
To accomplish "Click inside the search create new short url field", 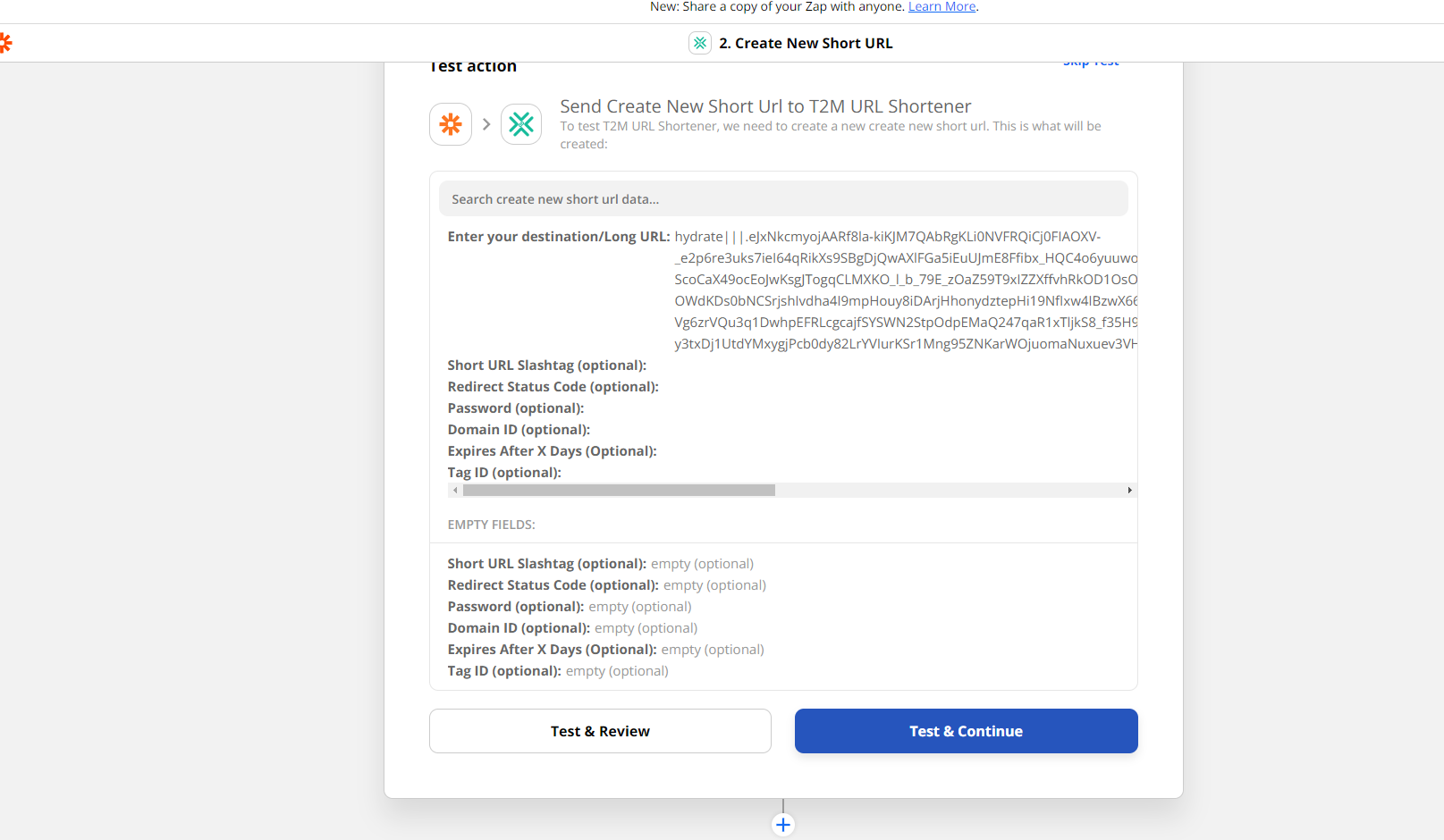I will [783, 198].
